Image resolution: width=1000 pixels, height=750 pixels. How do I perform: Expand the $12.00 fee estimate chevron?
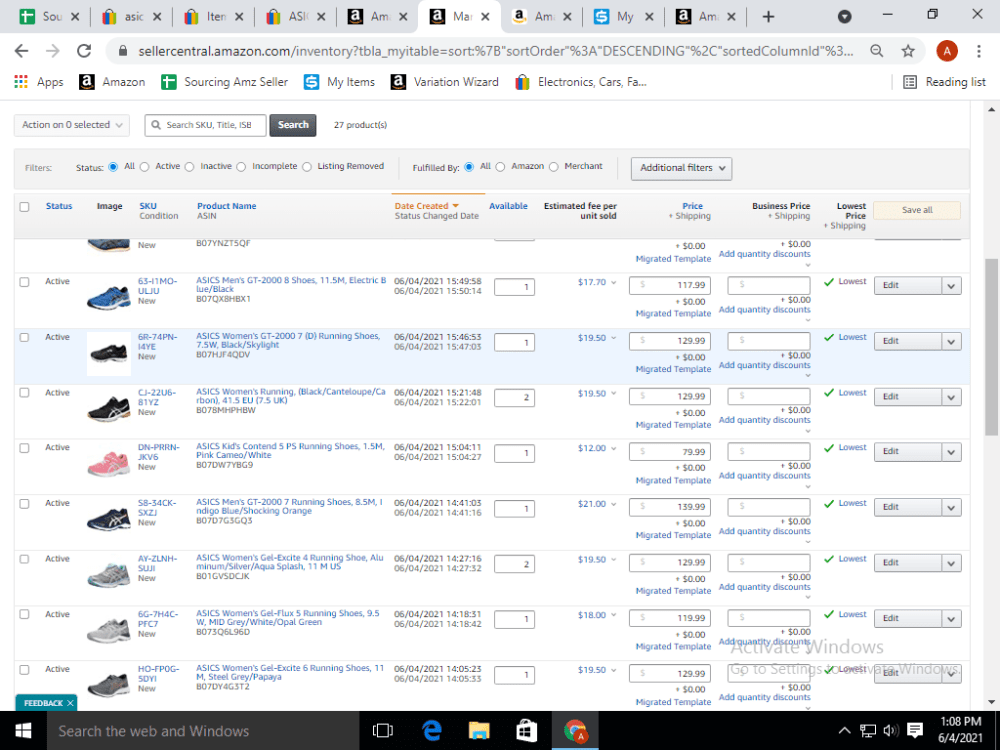pos(614,449)
